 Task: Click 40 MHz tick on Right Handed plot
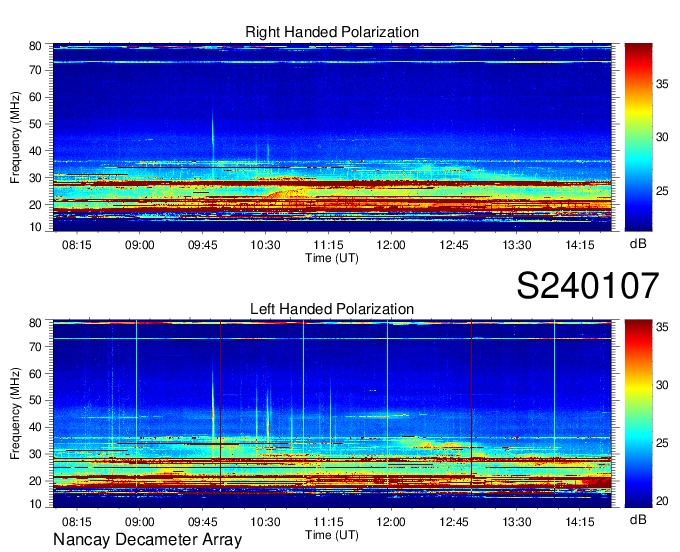[35, 151]
